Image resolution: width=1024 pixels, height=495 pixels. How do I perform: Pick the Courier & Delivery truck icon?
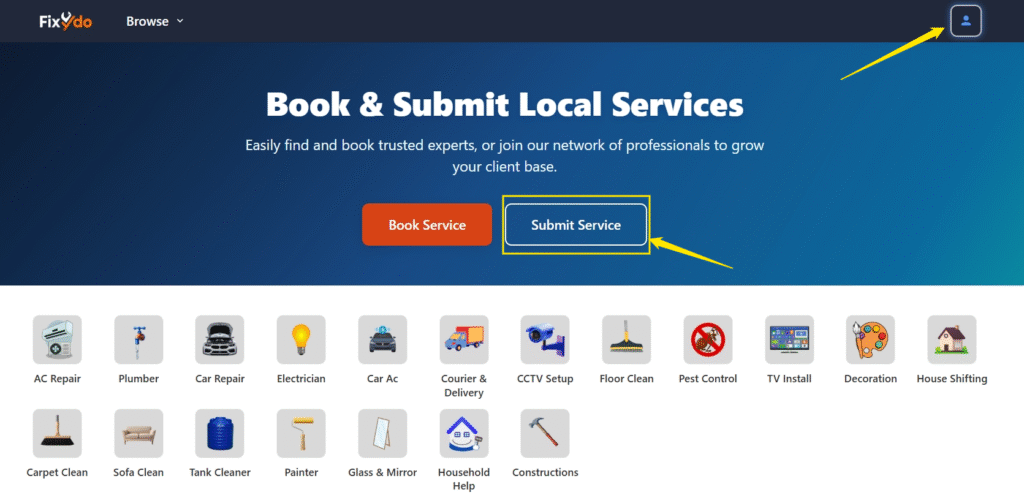pos(464,340)
